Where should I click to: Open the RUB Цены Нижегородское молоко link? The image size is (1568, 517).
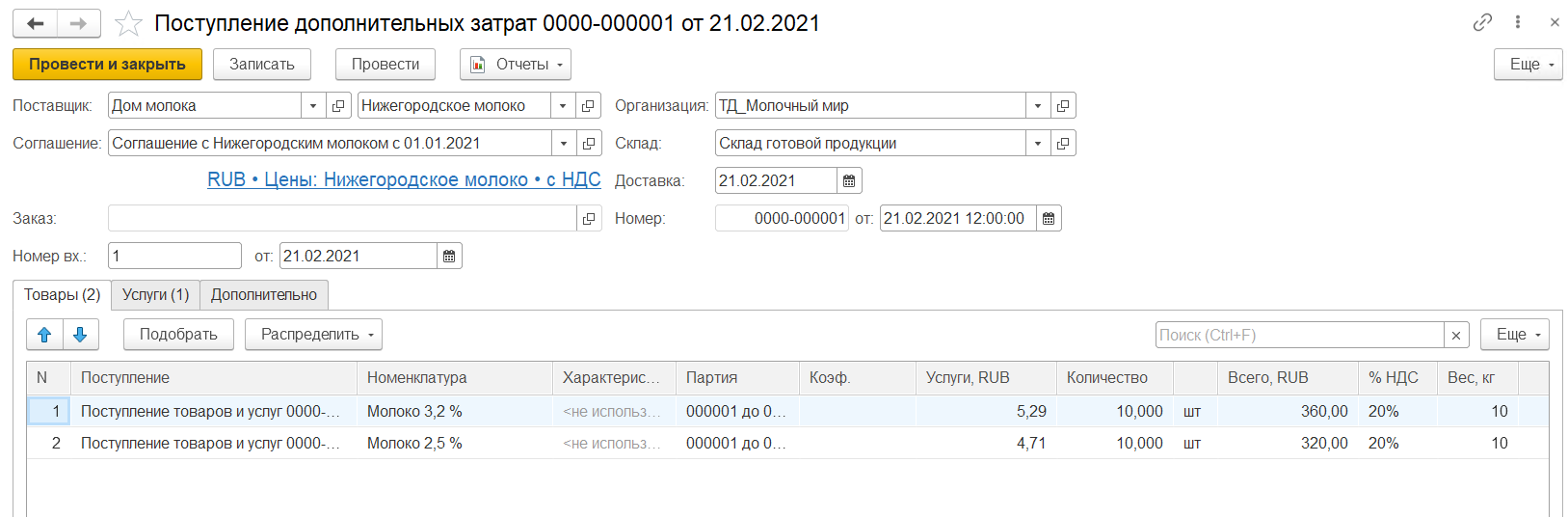point(404,179)
